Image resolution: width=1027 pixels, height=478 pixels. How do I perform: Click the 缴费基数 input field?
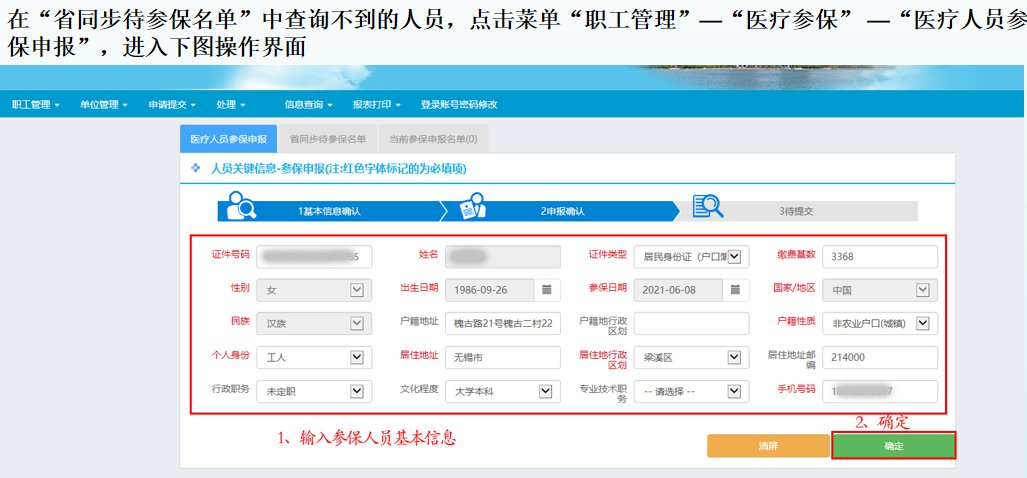881,257
